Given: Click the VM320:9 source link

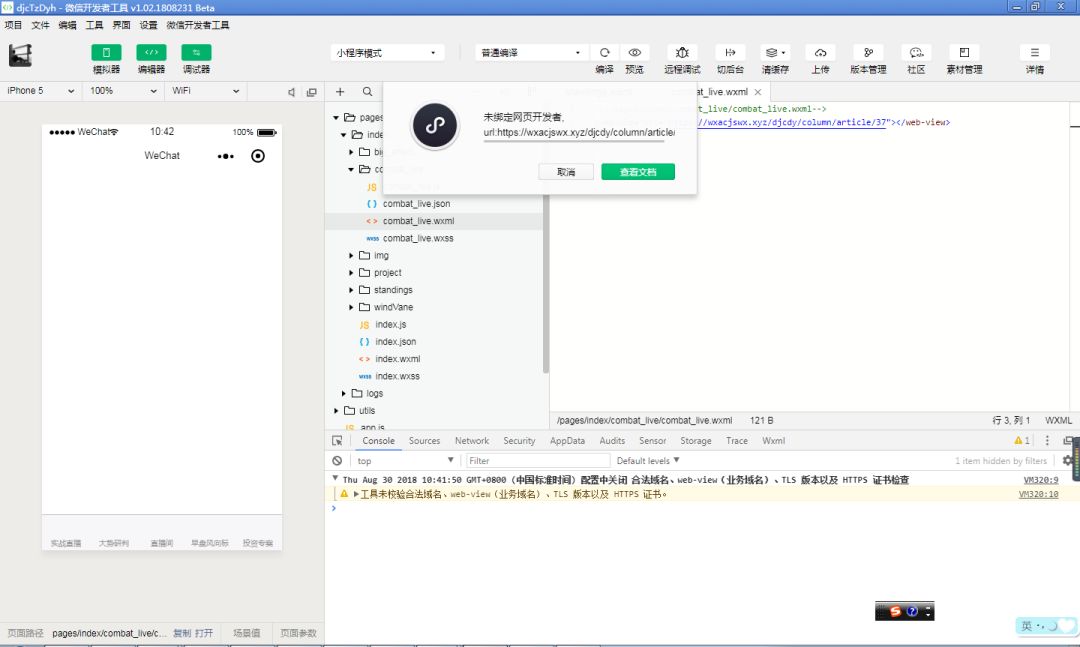Looking at the screenshot, I should tap(1041, 480).
